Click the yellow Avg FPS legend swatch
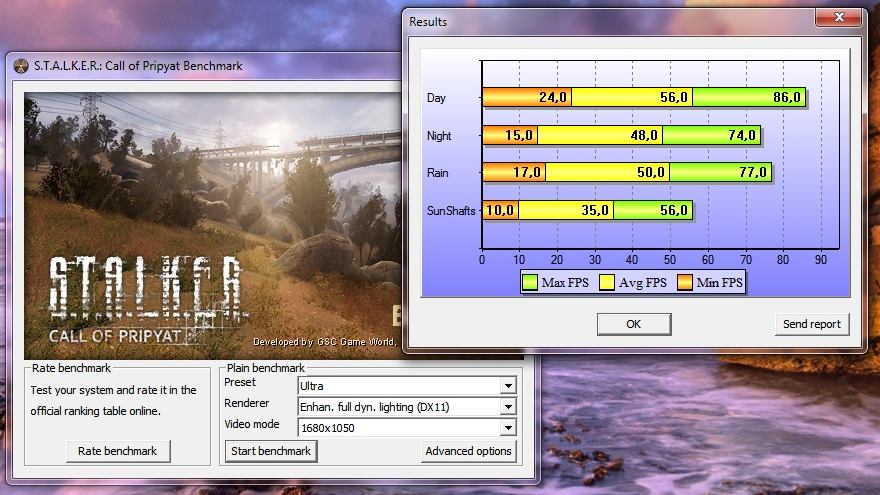Image resolution: width=880 pixels, height=495 pixels. (x=607, y=283)
